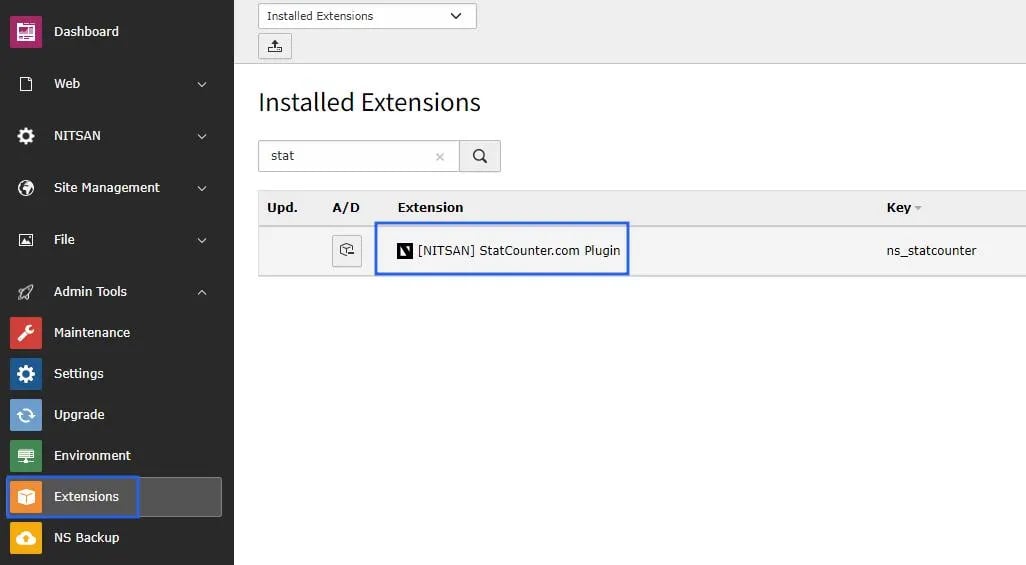Open Upgrade via its refresh icon
1026x565 pixels.
click(x=26, y=415)
